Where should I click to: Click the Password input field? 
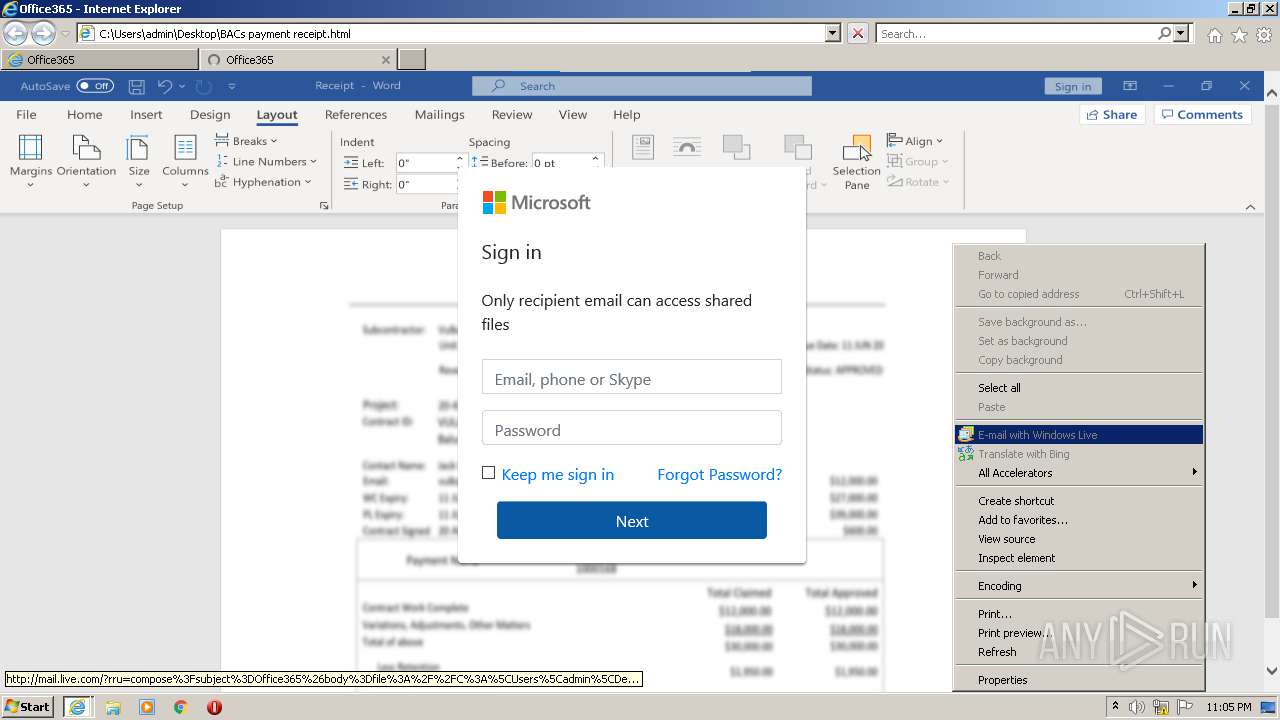(x=632, y=430)
